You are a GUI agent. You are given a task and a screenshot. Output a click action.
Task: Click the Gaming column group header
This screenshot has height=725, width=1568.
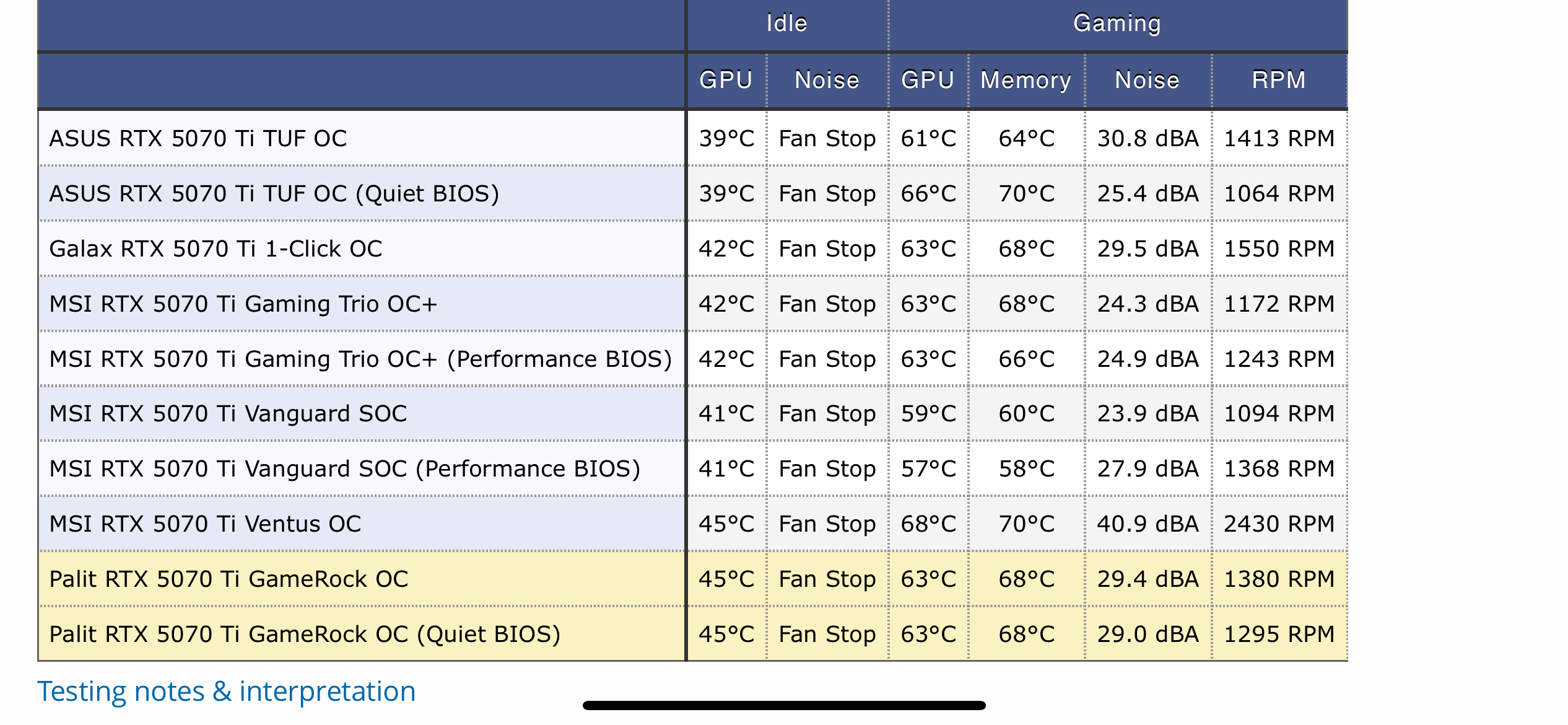pyautogui.click(x=1117, y=24)
